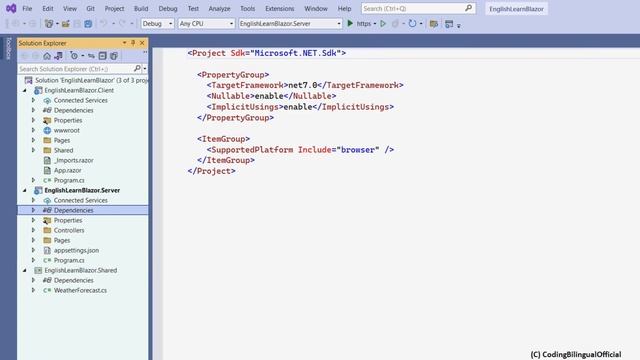Click the Solution Explorer Home icon
The height and width of the screenshot is (360, 640).
coord(47,56)
